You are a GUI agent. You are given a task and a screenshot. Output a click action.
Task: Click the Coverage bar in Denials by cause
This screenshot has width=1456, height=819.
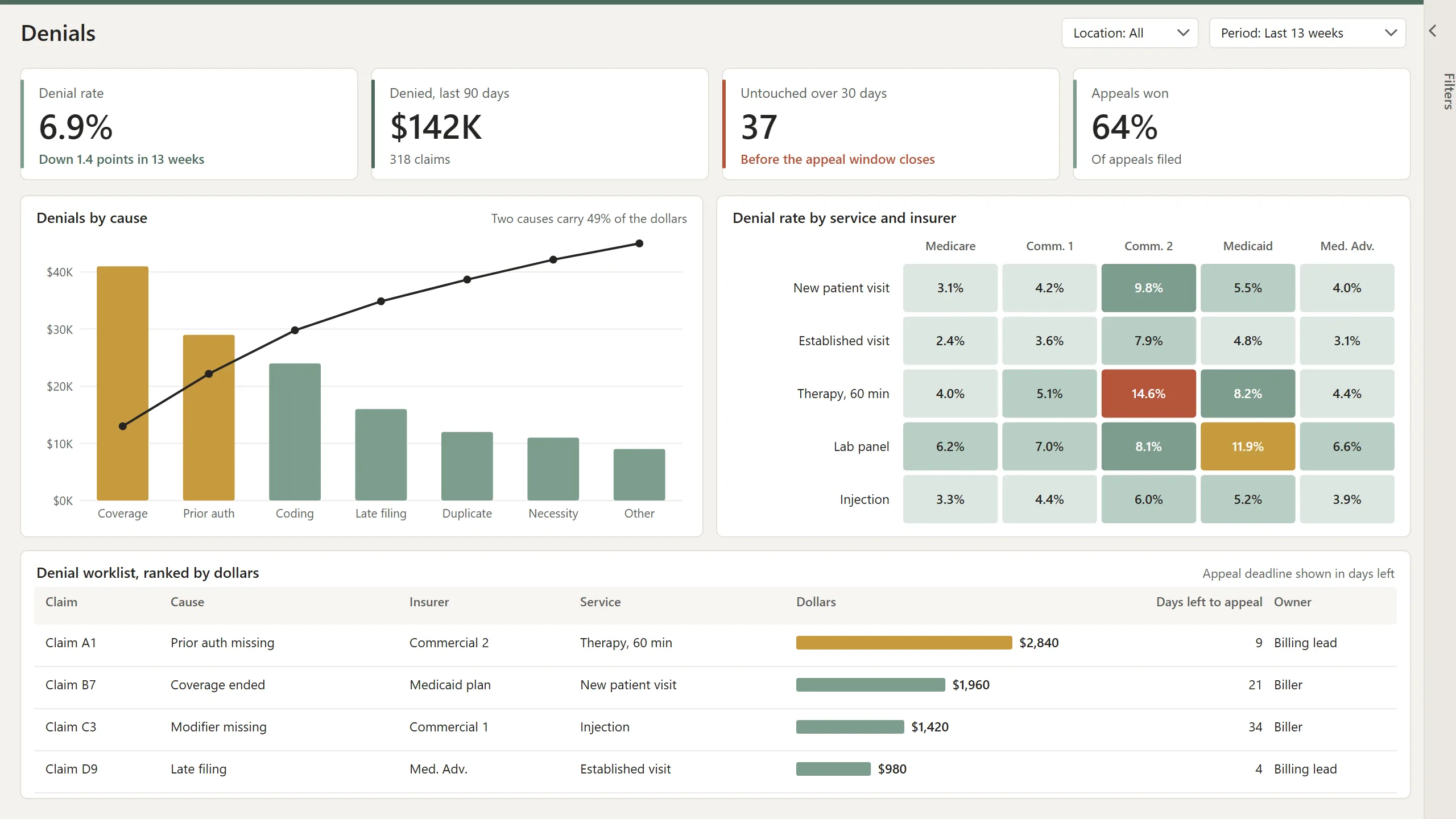(122, 383)
